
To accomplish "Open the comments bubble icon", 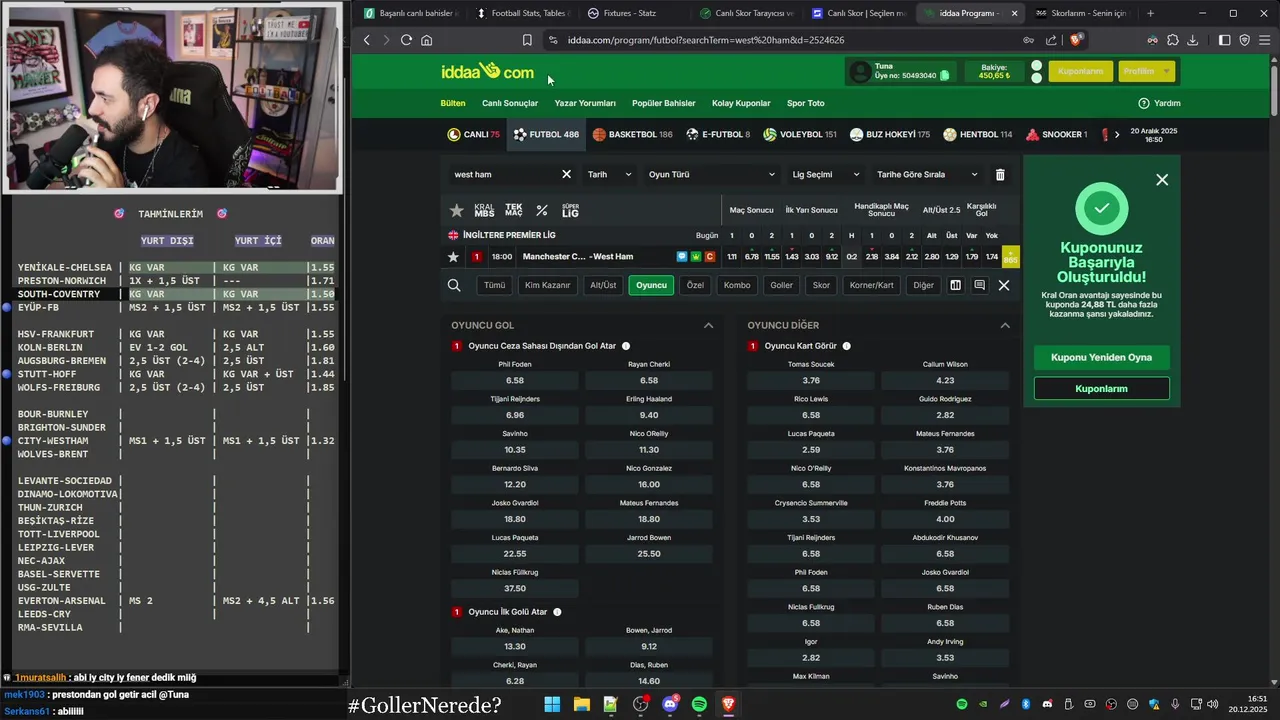I will point(979,285).
